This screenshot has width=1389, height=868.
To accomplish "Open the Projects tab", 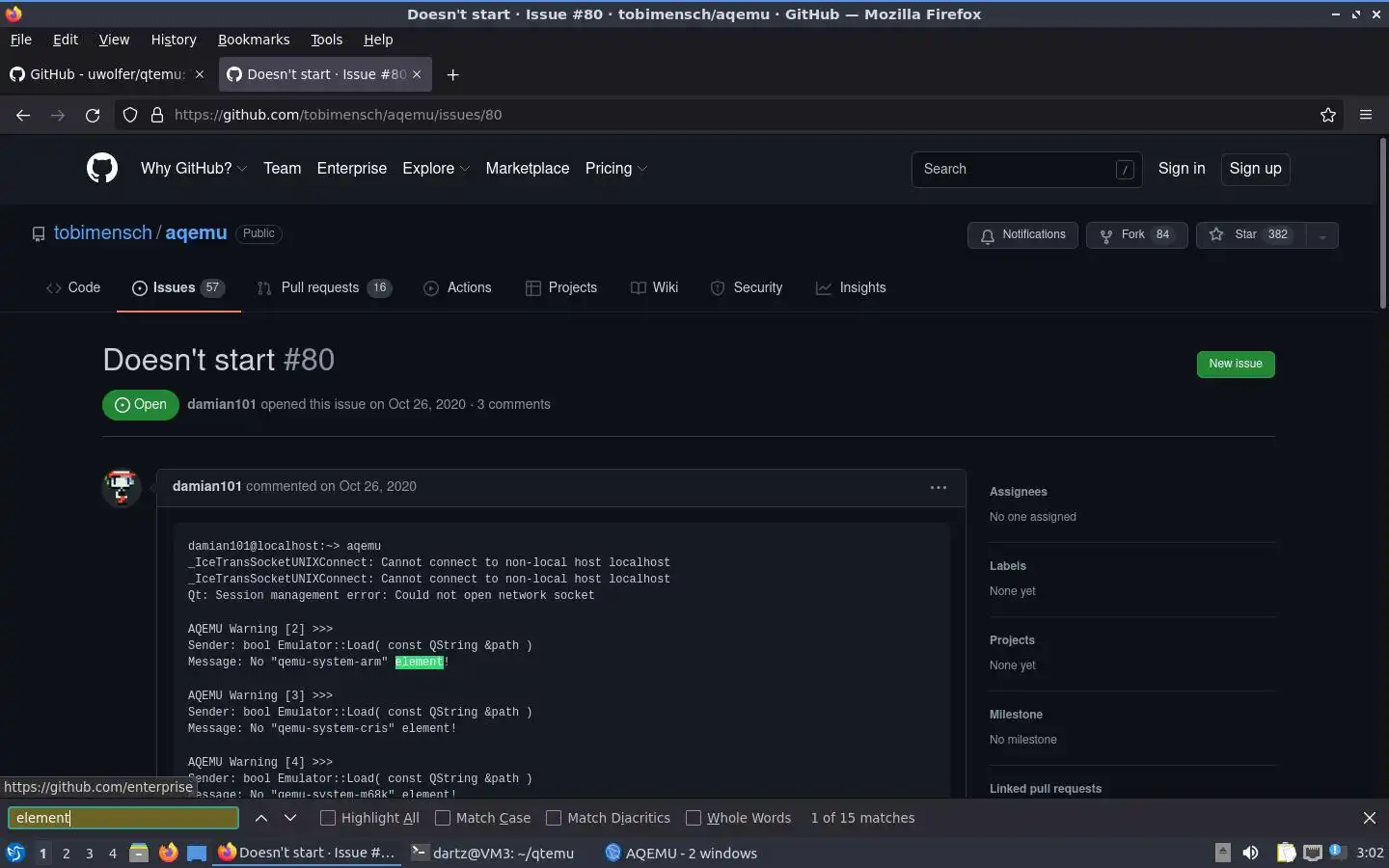I will point(561,287).
